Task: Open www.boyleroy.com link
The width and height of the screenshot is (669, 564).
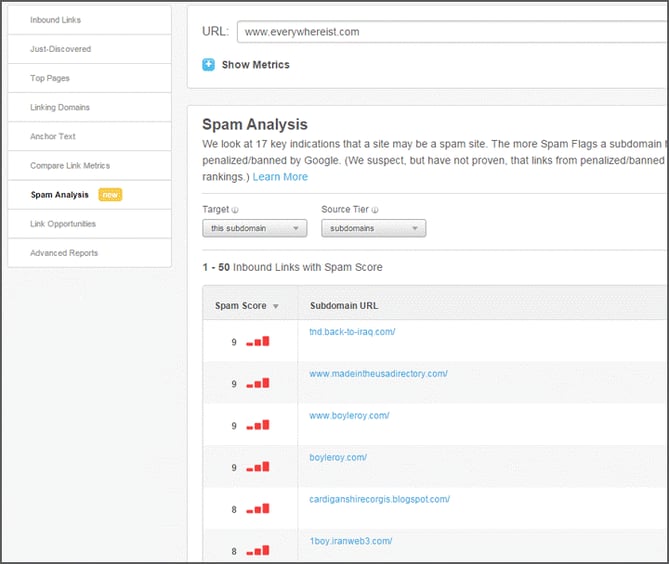Action: [x=349, y=416]
